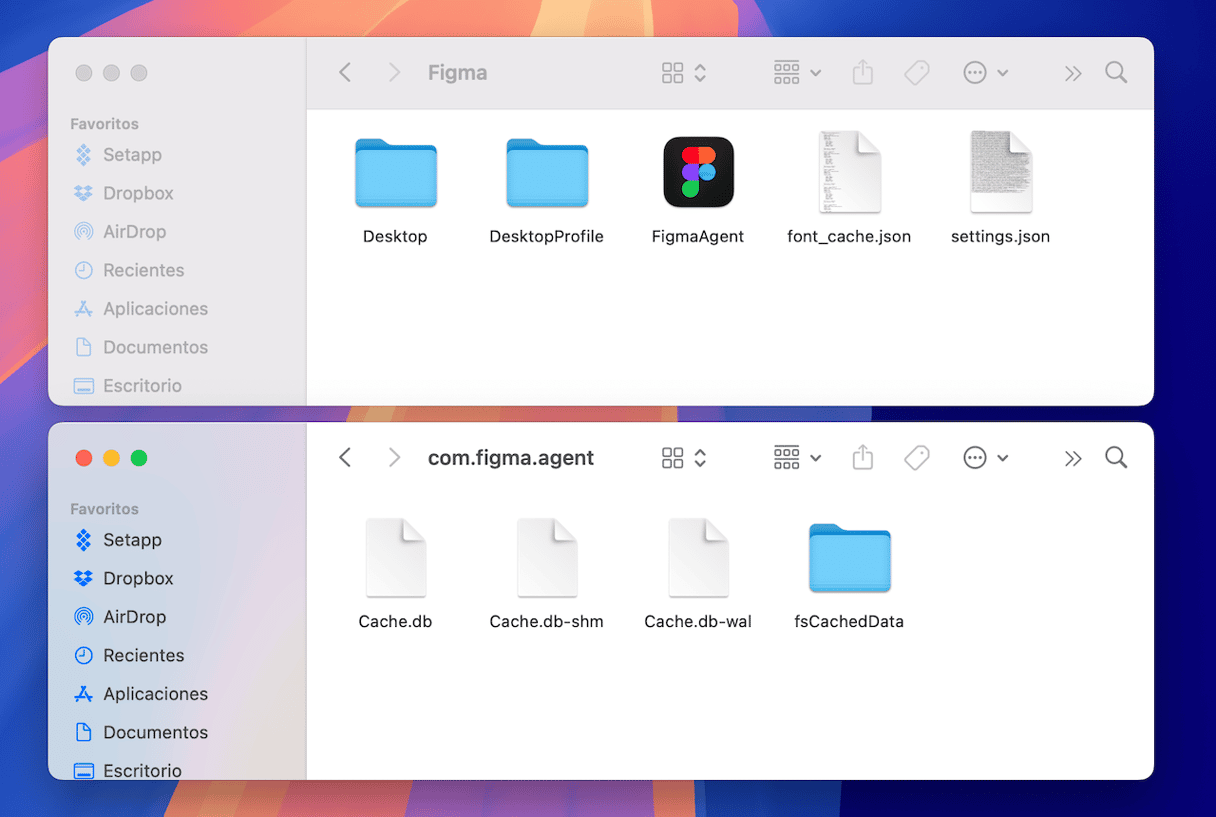The image size is (1216, 817).
Task: Open the more actions menu in com.figma.agent window
Action: coord(985,458)
